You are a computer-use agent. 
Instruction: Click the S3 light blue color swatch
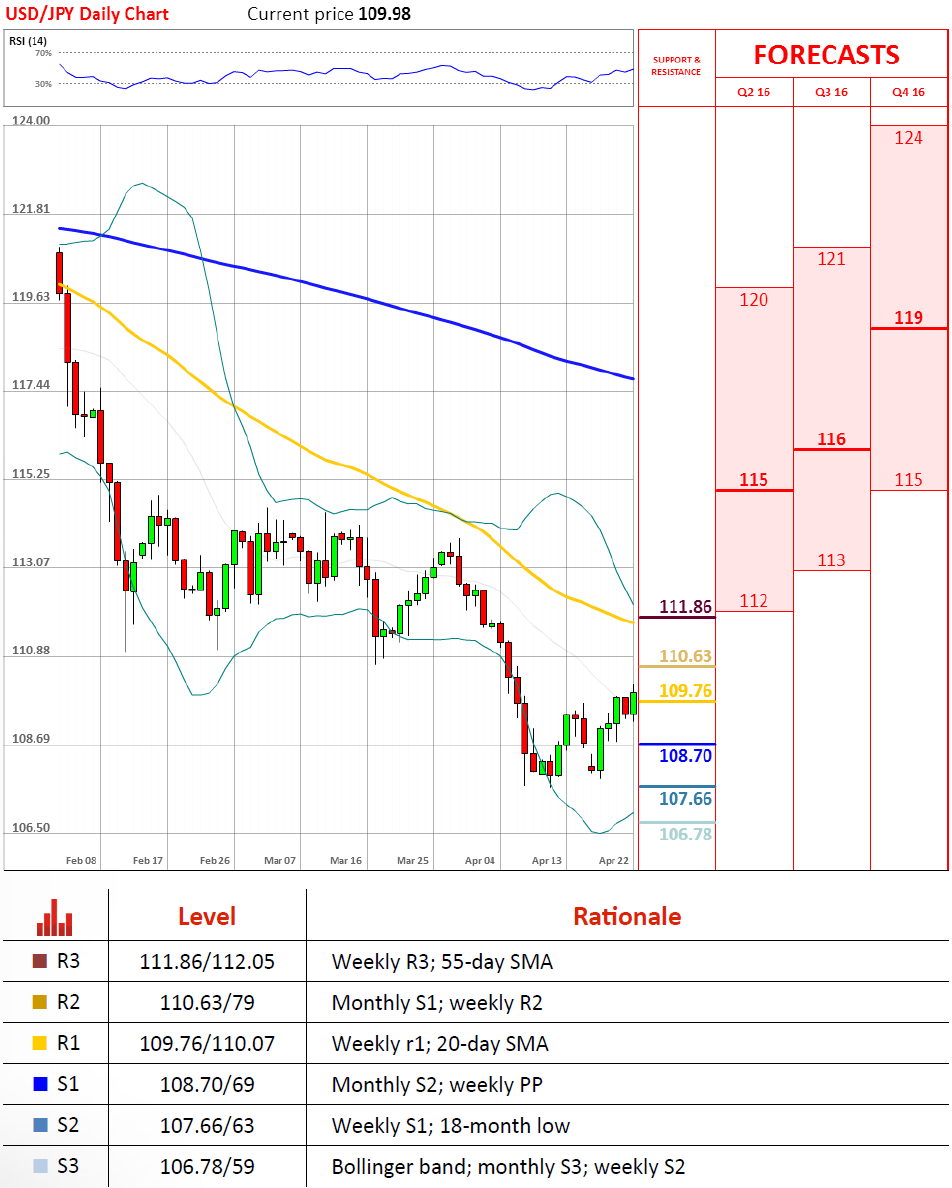tap(40, 1165)
